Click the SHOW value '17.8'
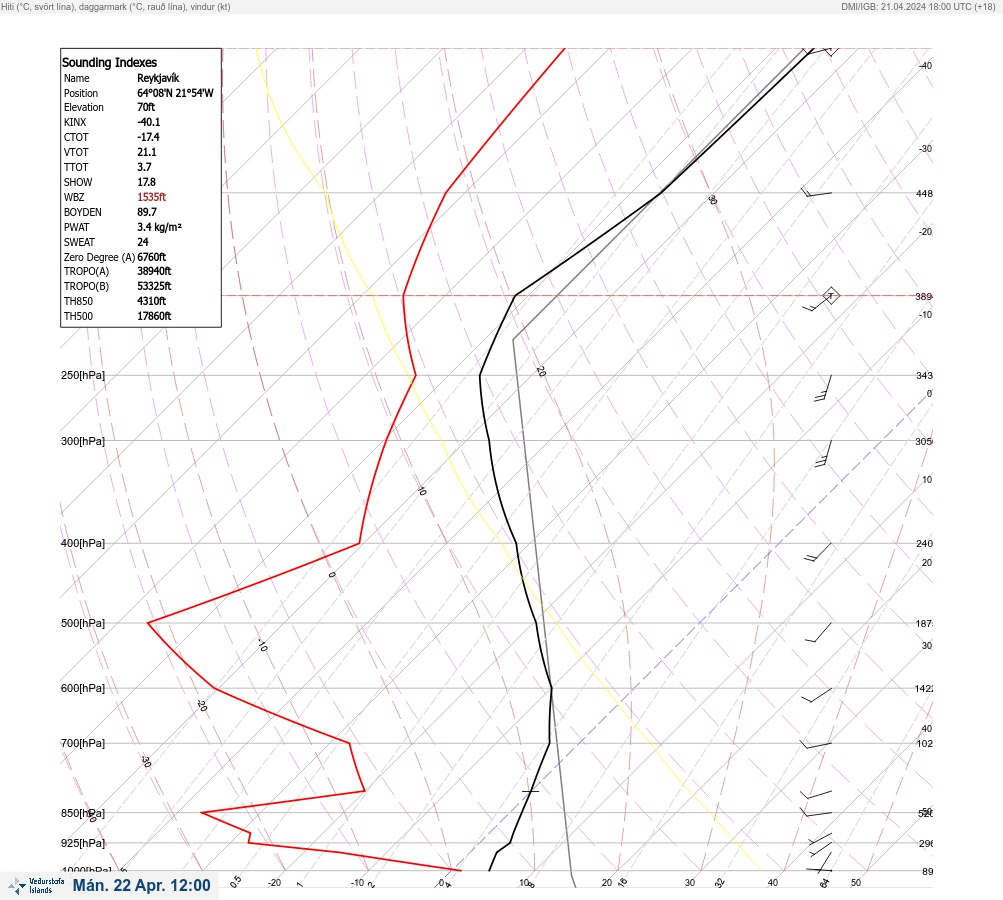This screenshot has width=1003, height=900. click(146, 182)
